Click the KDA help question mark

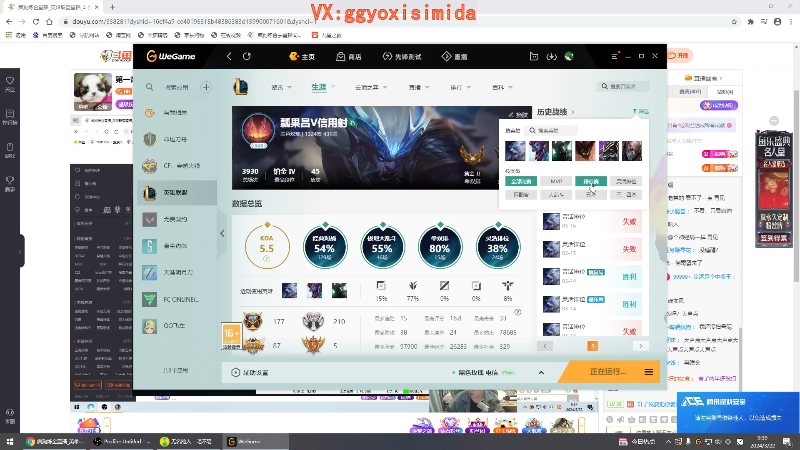point(266,259)
